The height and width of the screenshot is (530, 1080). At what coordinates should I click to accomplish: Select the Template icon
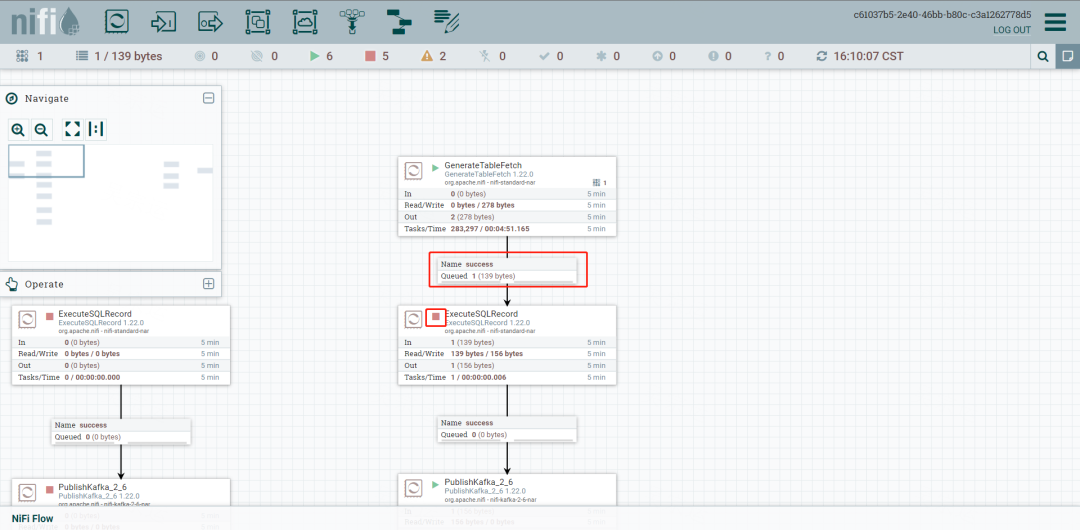tap(399, 22)
